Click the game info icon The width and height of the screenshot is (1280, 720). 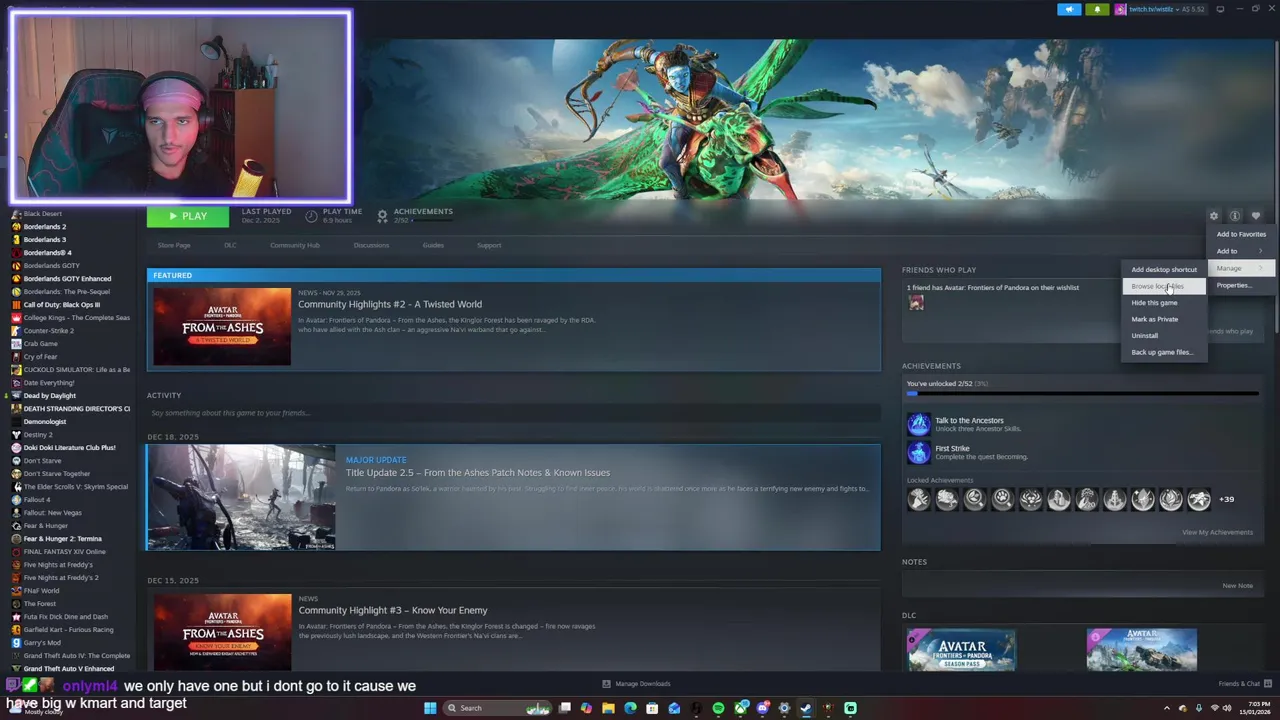(1235, 216)
